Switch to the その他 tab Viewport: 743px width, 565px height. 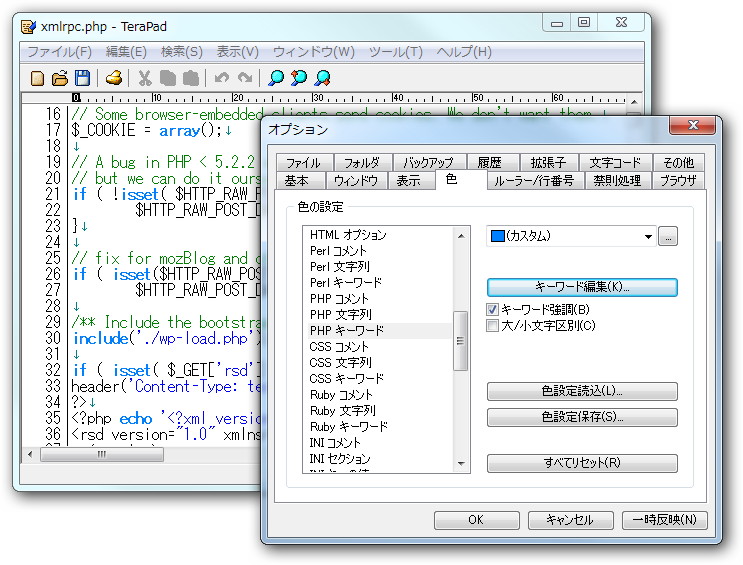click(x=678, y=163)
